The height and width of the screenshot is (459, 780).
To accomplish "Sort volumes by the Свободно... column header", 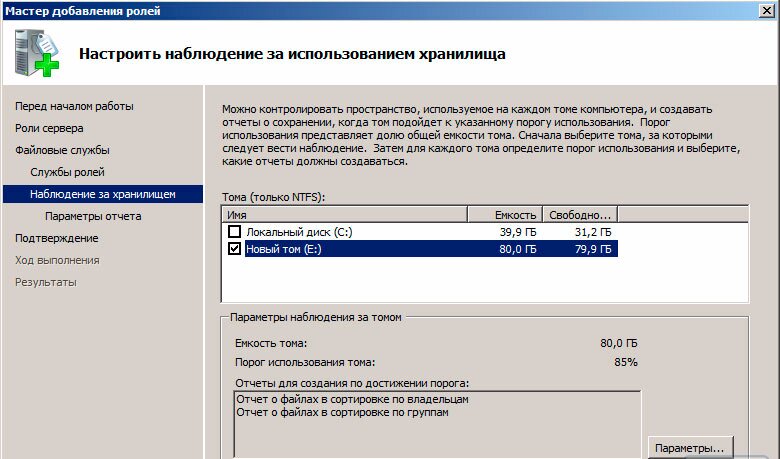I will pyautogui.click(x=580, y=215).
